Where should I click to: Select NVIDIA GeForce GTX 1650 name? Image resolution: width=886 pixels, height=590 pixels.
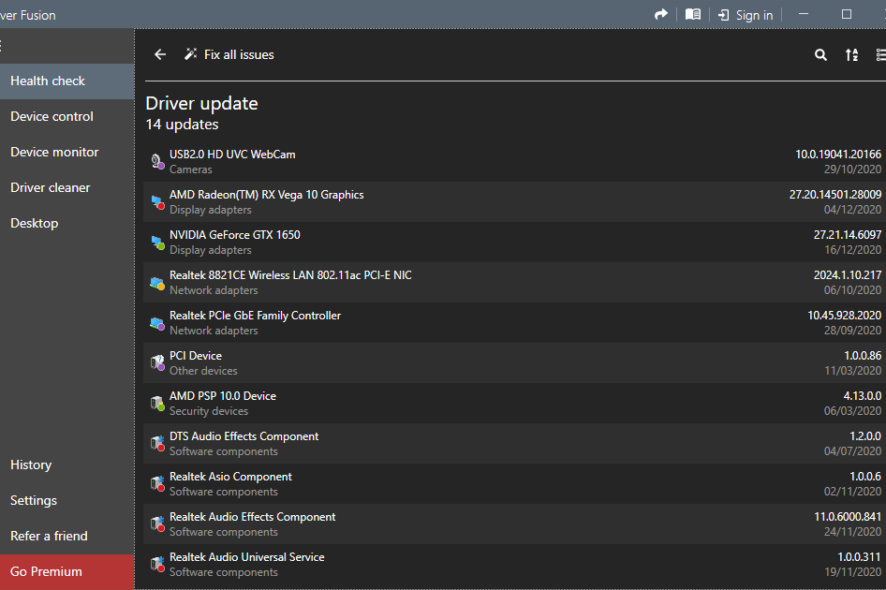click(235, 235)
